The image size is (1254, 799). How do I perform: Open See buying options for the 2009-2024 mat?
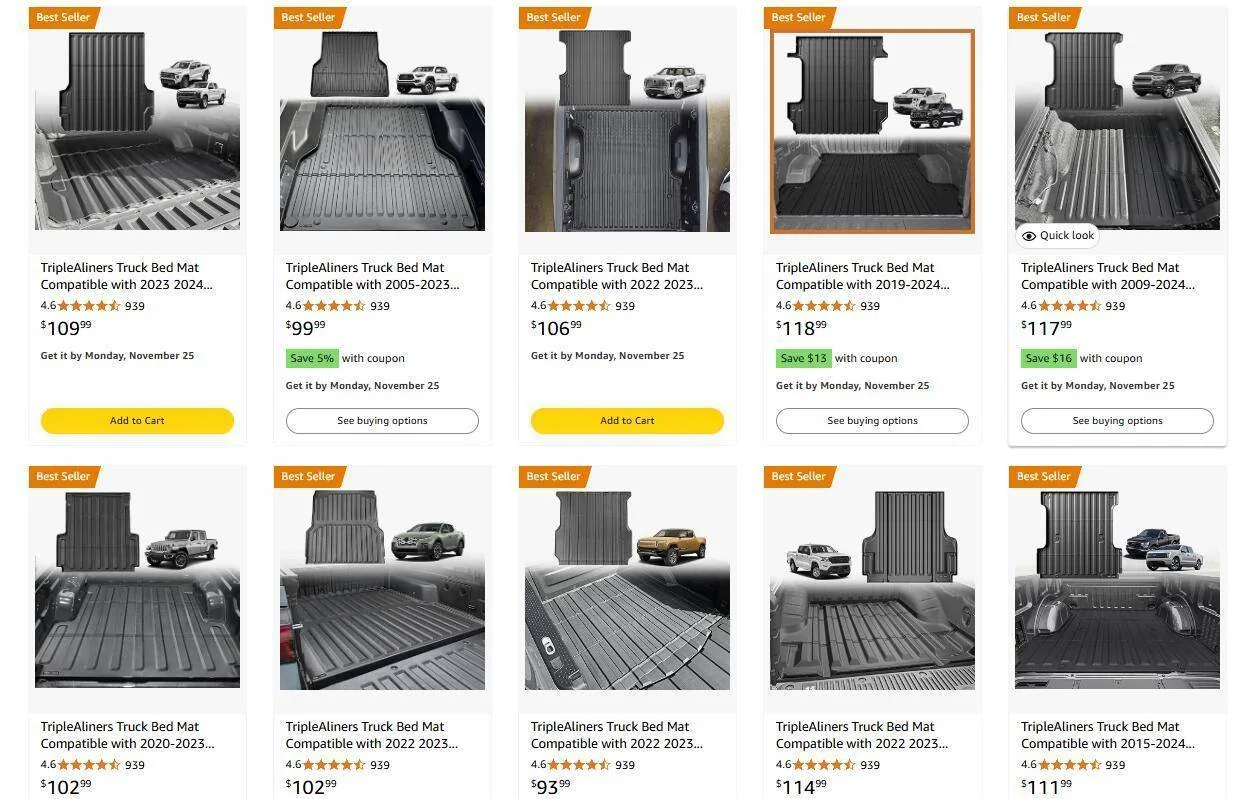tap(1116, 420)
